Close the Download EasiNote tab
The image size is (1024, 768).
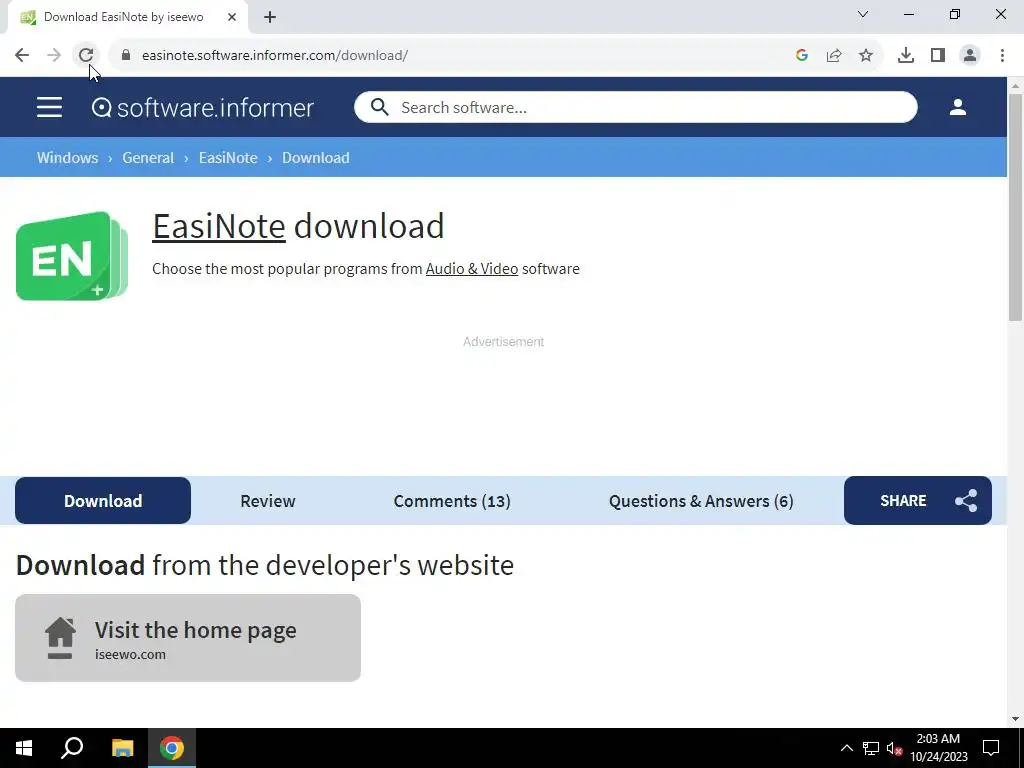click(x=232, y=17)
